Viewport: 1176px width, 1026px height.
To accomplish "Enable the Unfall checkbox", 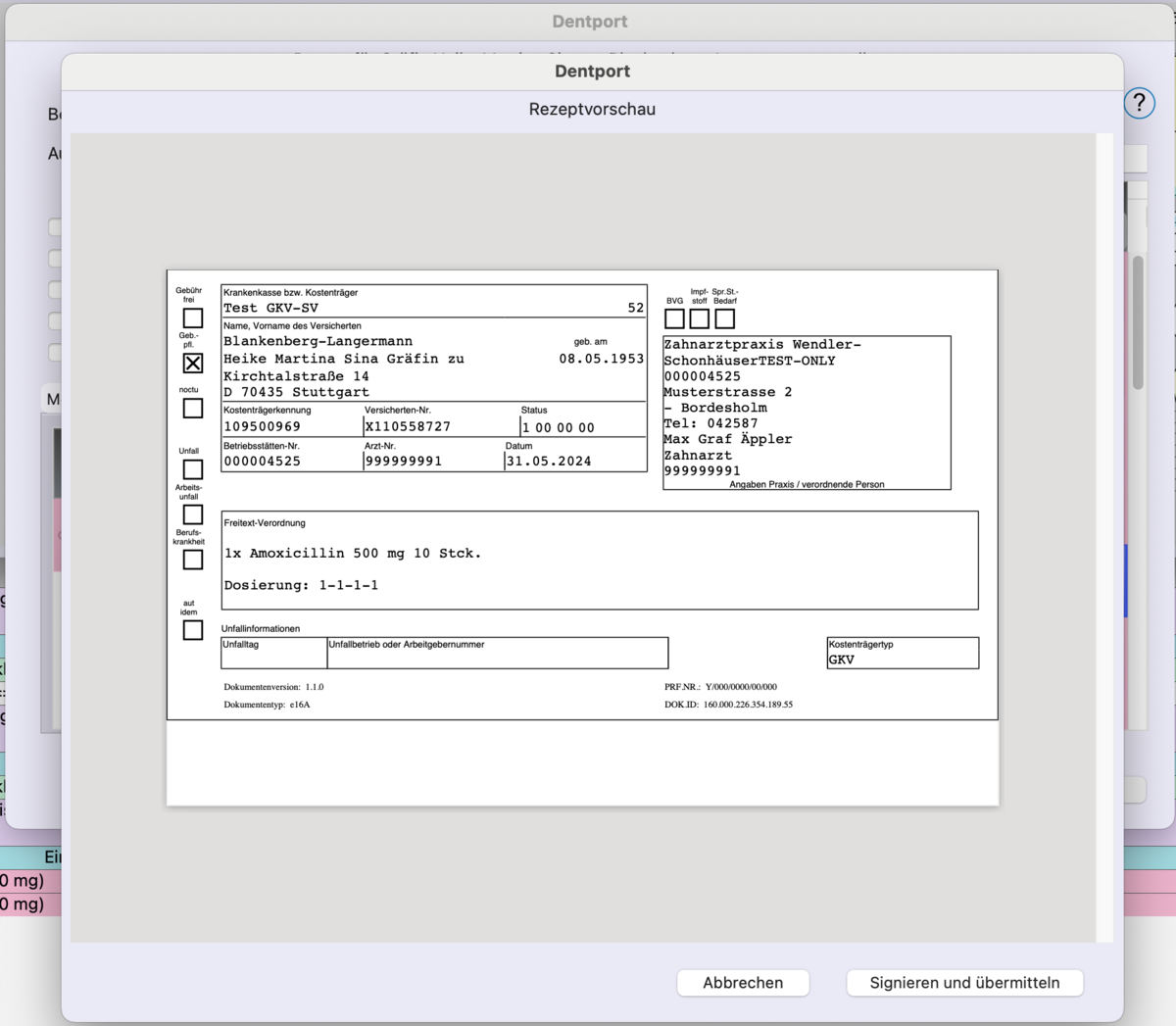I will click(193, 469).
